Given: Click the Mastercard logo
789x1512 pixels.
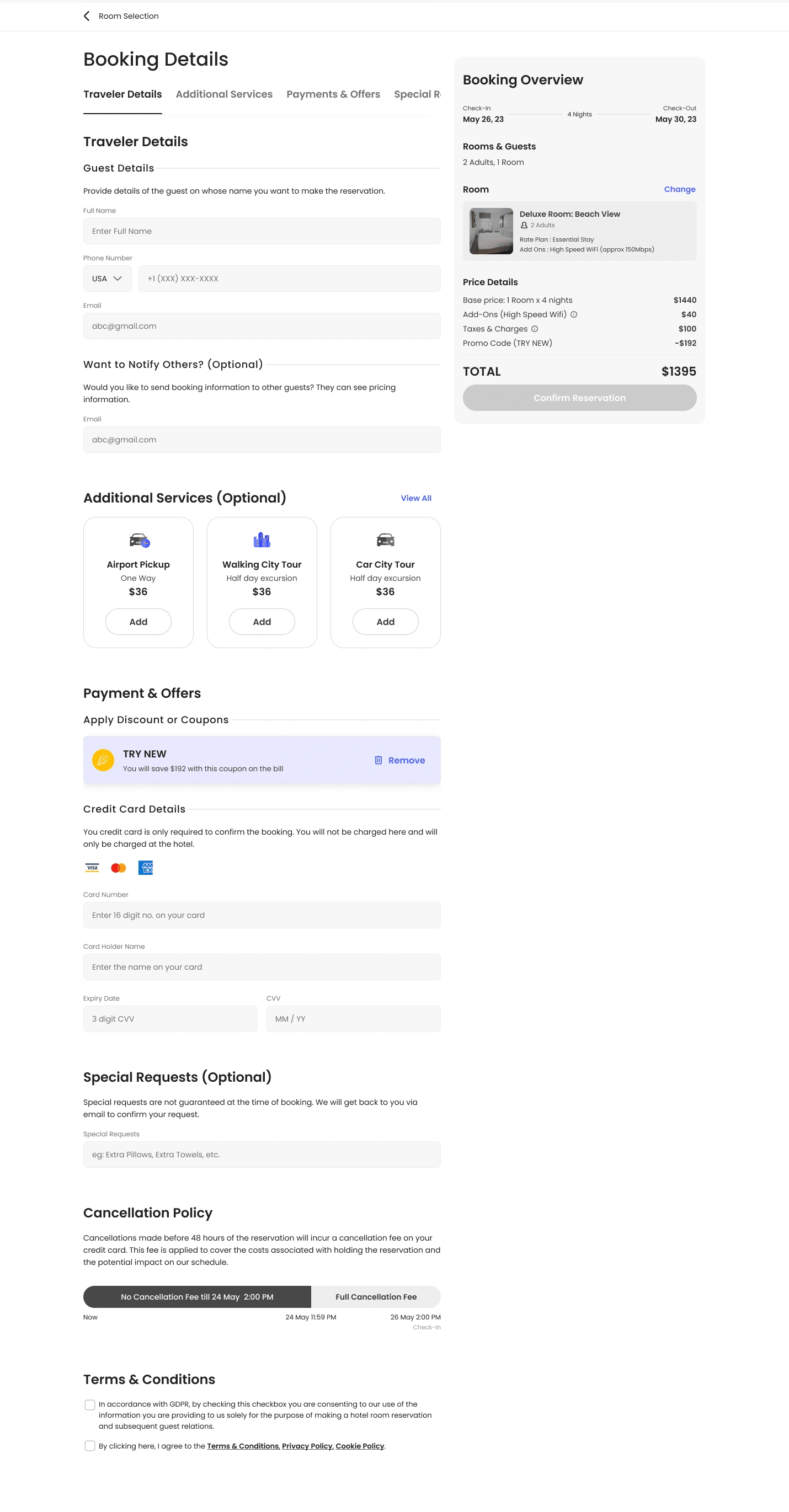Looking at the screenshot, I should (119, 868).
